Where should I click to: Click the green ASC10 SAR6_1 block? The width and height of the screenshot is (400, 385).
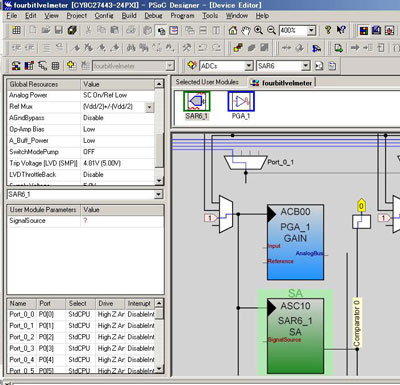(295, 336)
